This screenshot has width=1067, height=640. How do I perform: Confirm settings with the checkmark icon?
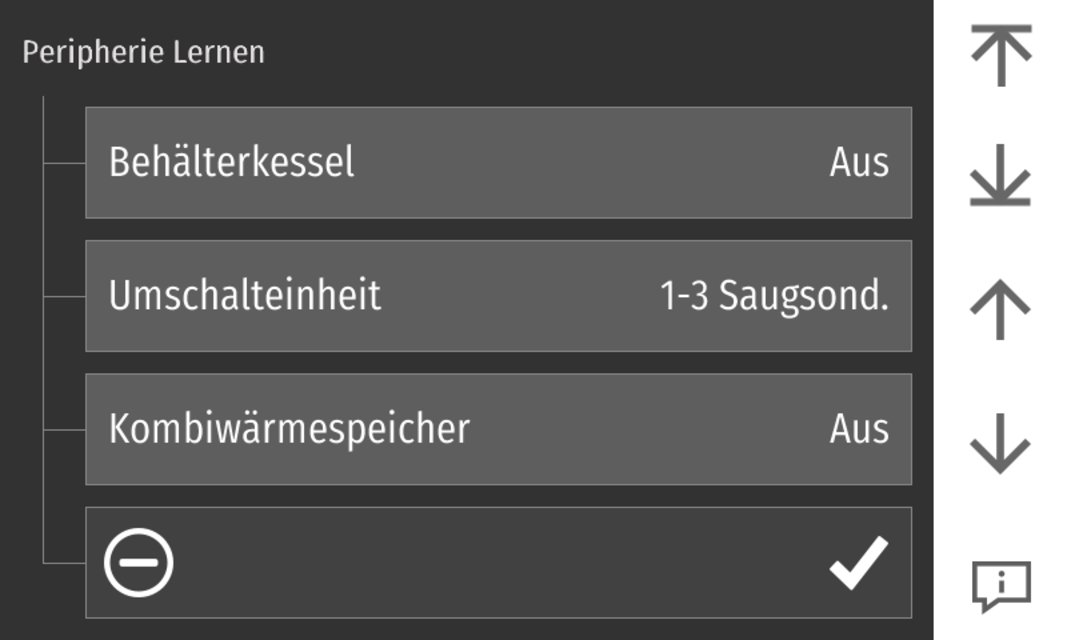click(x=858, y=562)
